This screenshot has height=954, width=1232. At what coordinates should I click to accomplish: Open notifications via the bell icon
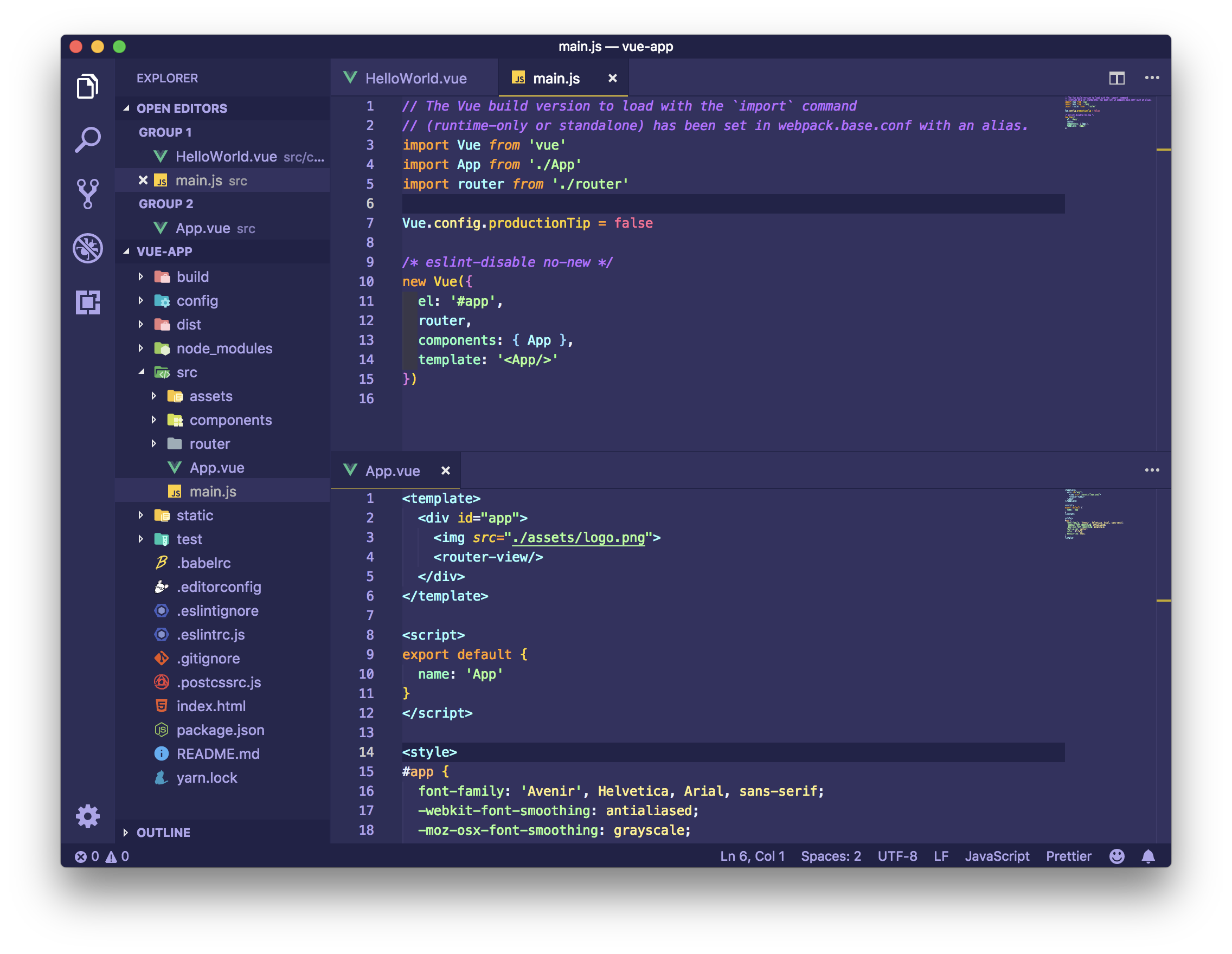1149,856
